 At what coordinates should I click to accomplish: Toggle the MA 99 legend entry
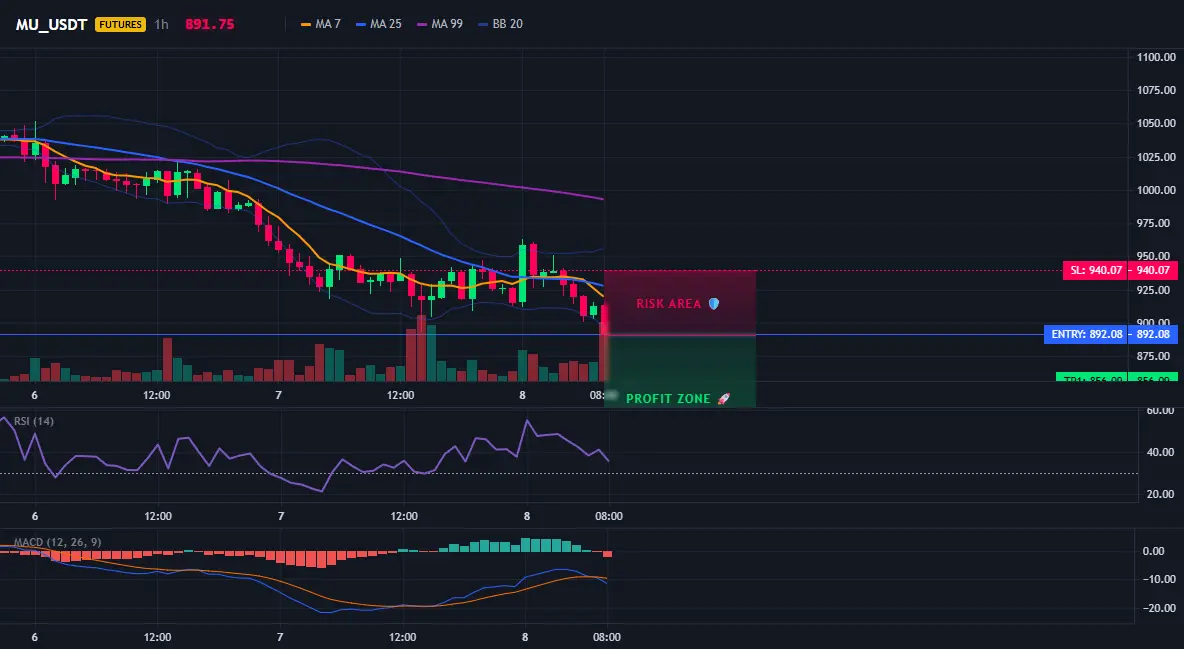point(439,24)
